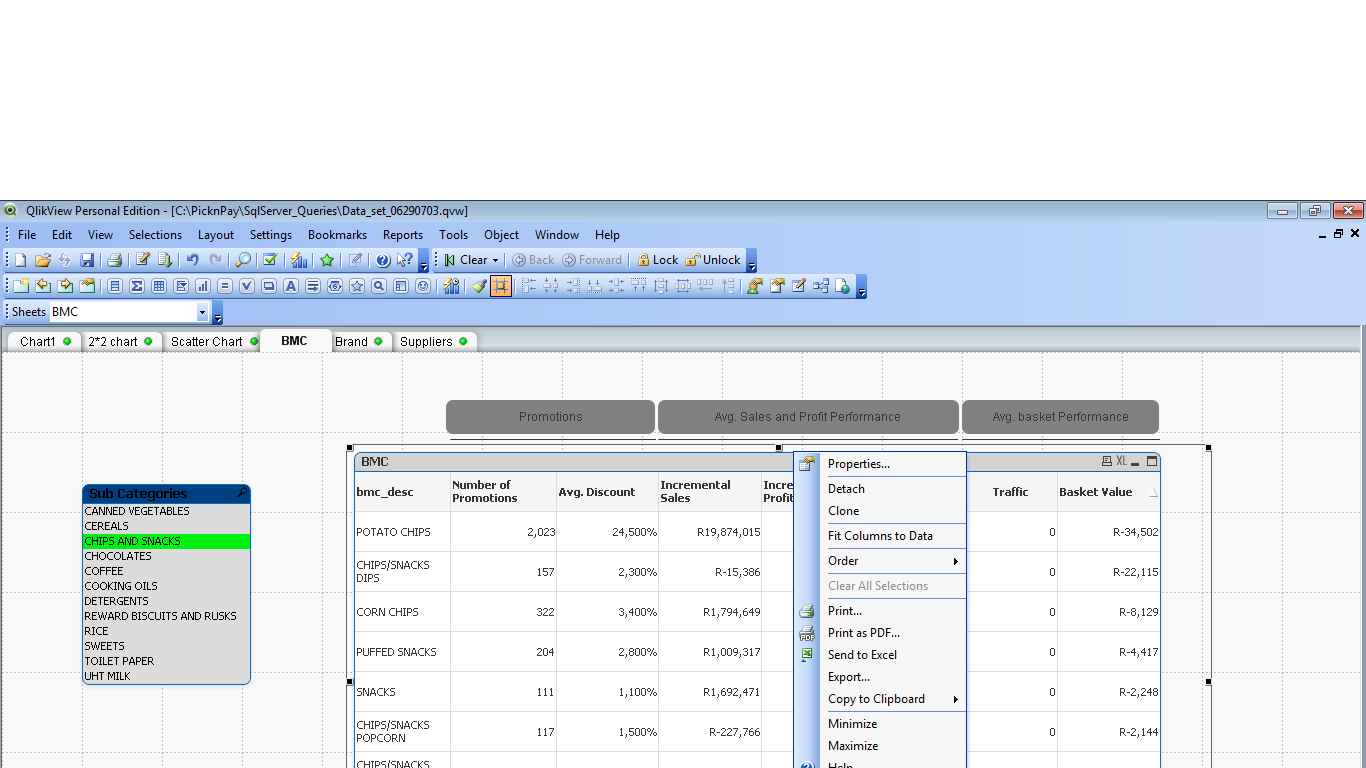
Task: Open the Sheets dropdown showing BMC
Action: [x=202, y=312]
